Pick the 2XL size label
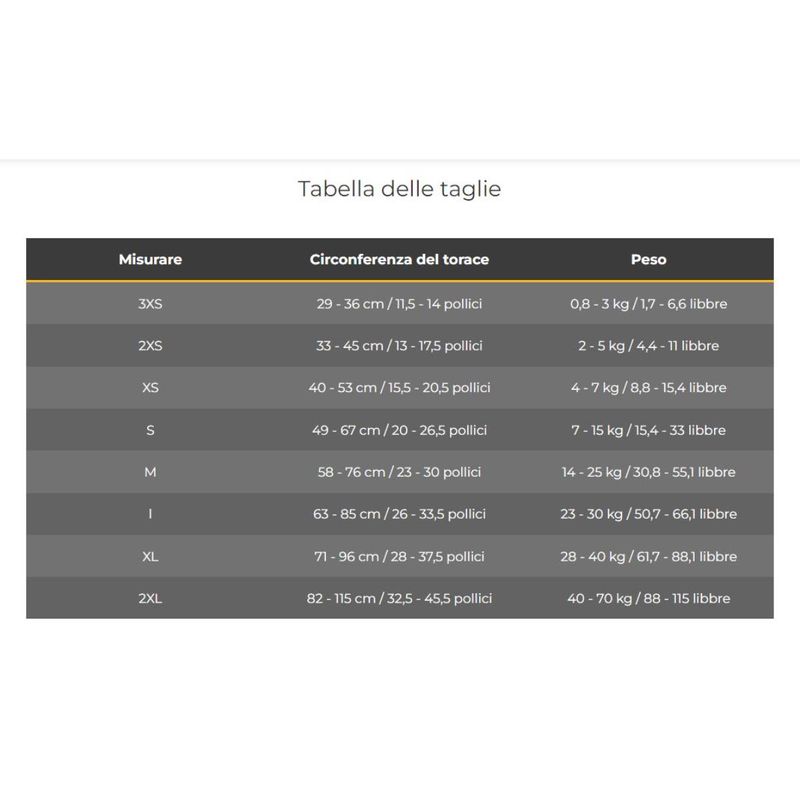This screenshot has width=800, height=800. click(x=150, y=599)
